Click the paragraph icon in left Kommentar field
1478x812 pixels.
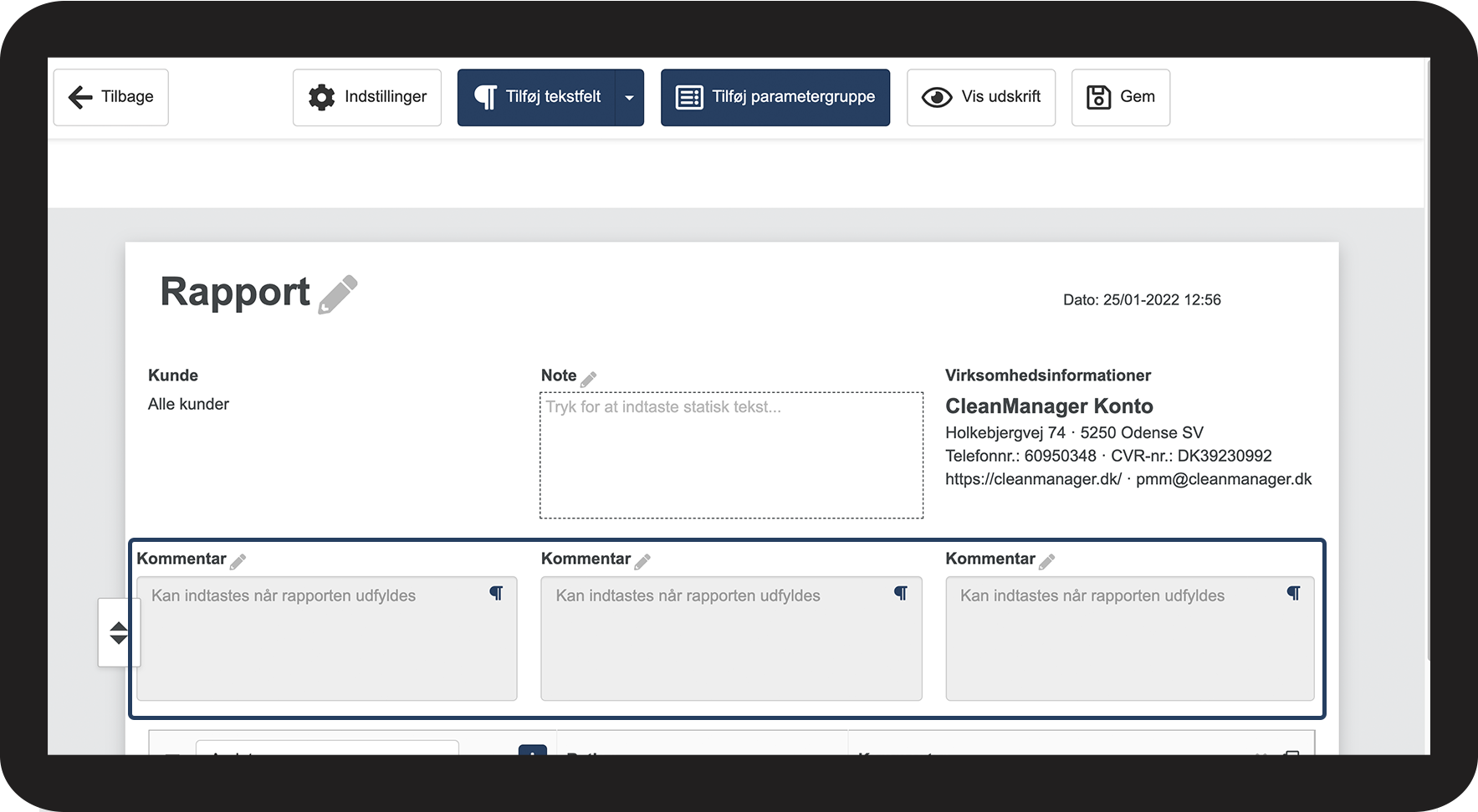point(496,593)
